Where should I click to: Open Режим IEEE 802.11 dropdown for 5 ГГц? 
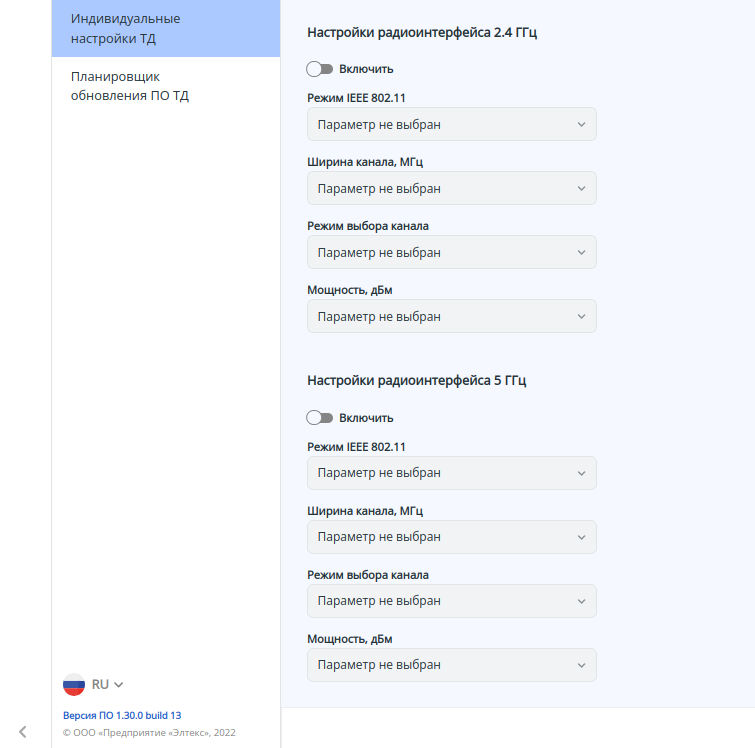451,473
